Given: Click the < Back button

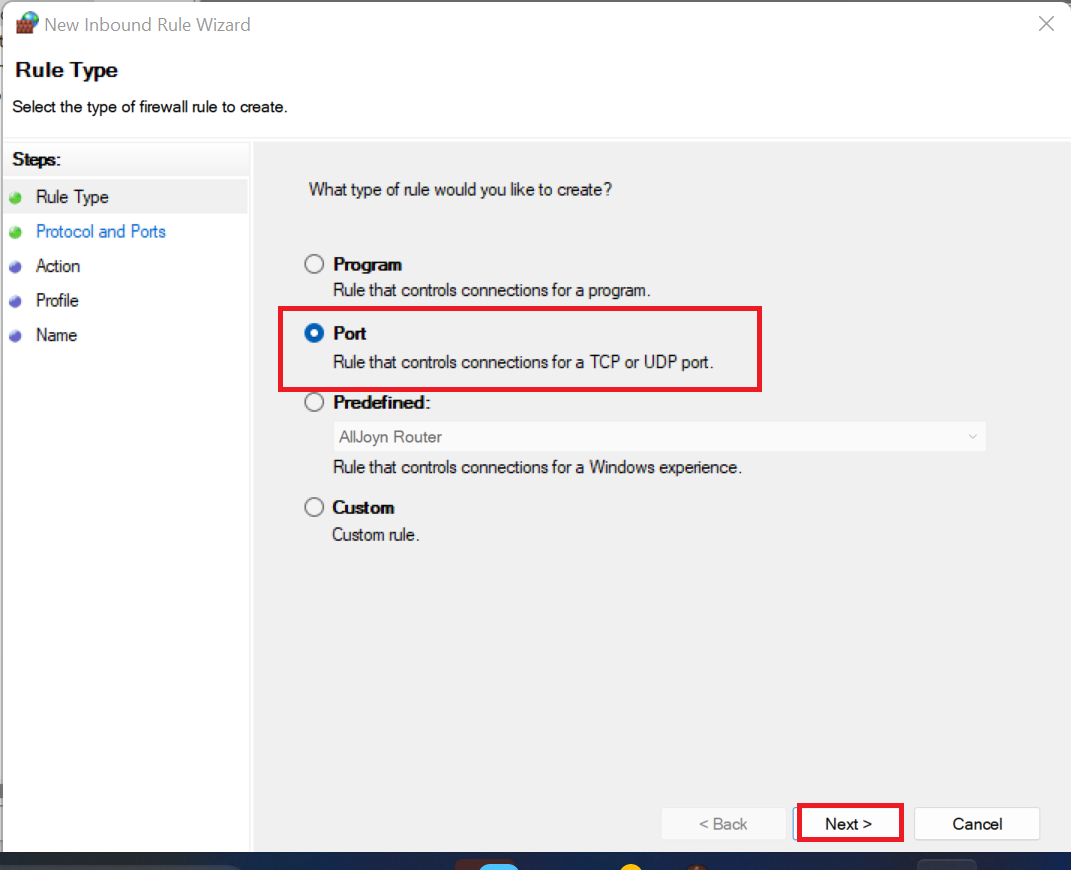Looking at the screenshot, I should tap(723, 824).
